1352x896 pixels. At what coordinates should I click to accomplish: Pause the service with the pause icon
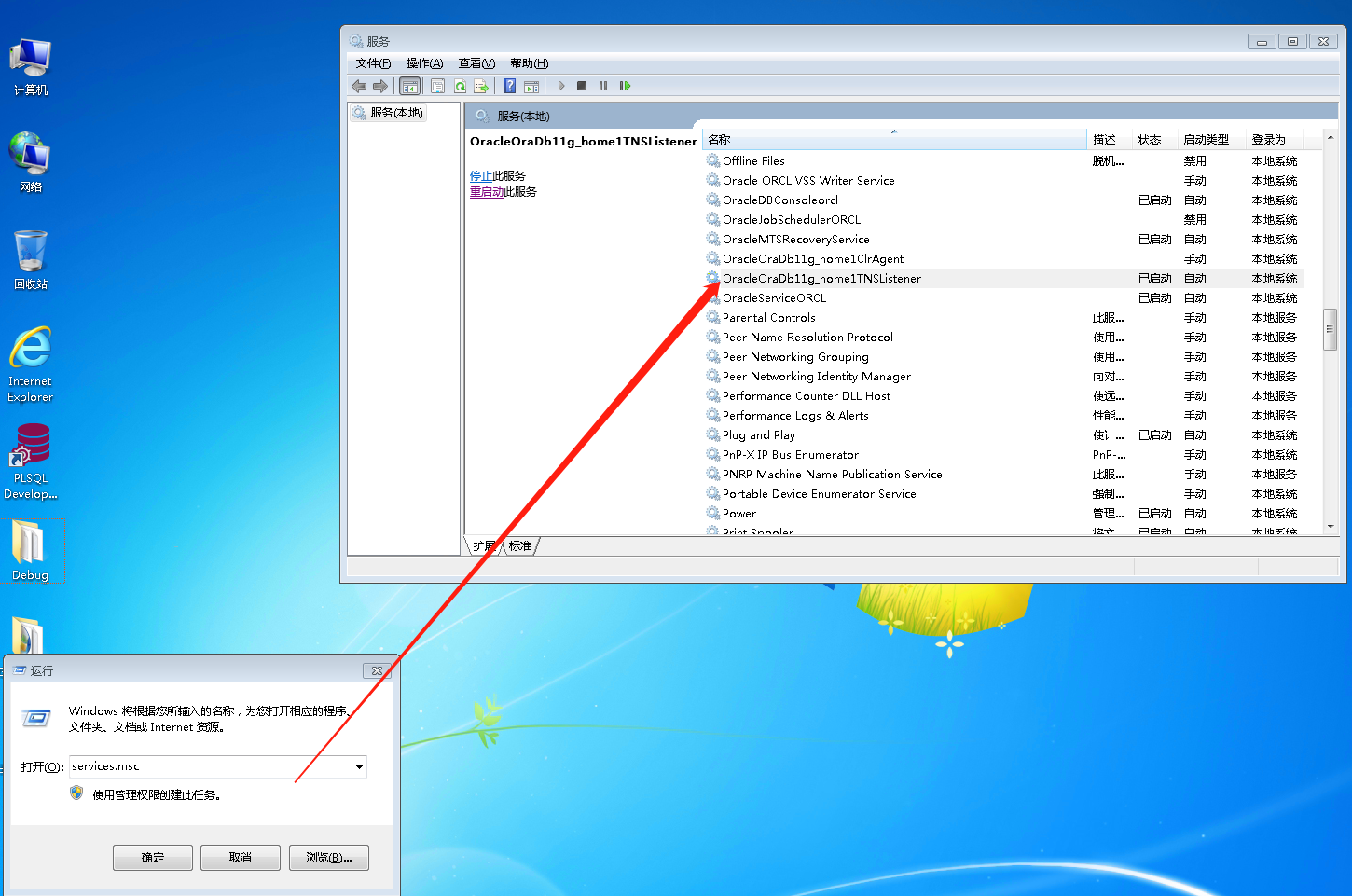603,86
